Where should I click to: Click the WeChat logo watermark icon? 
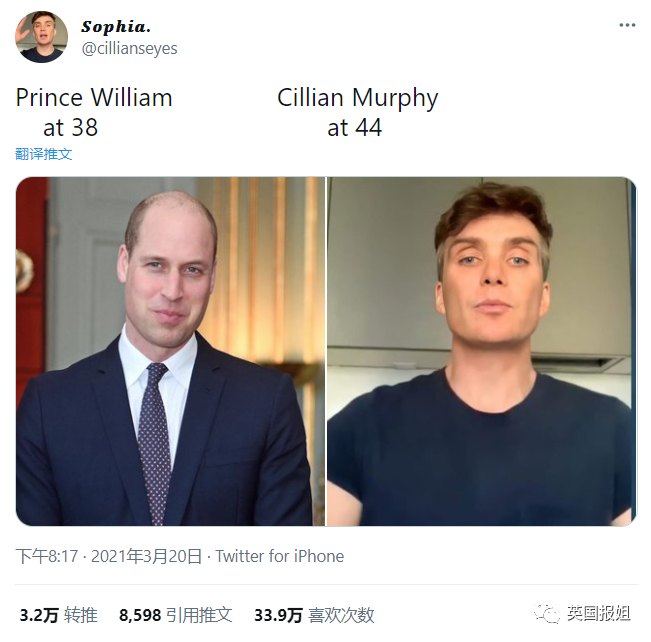click(546, 613)
